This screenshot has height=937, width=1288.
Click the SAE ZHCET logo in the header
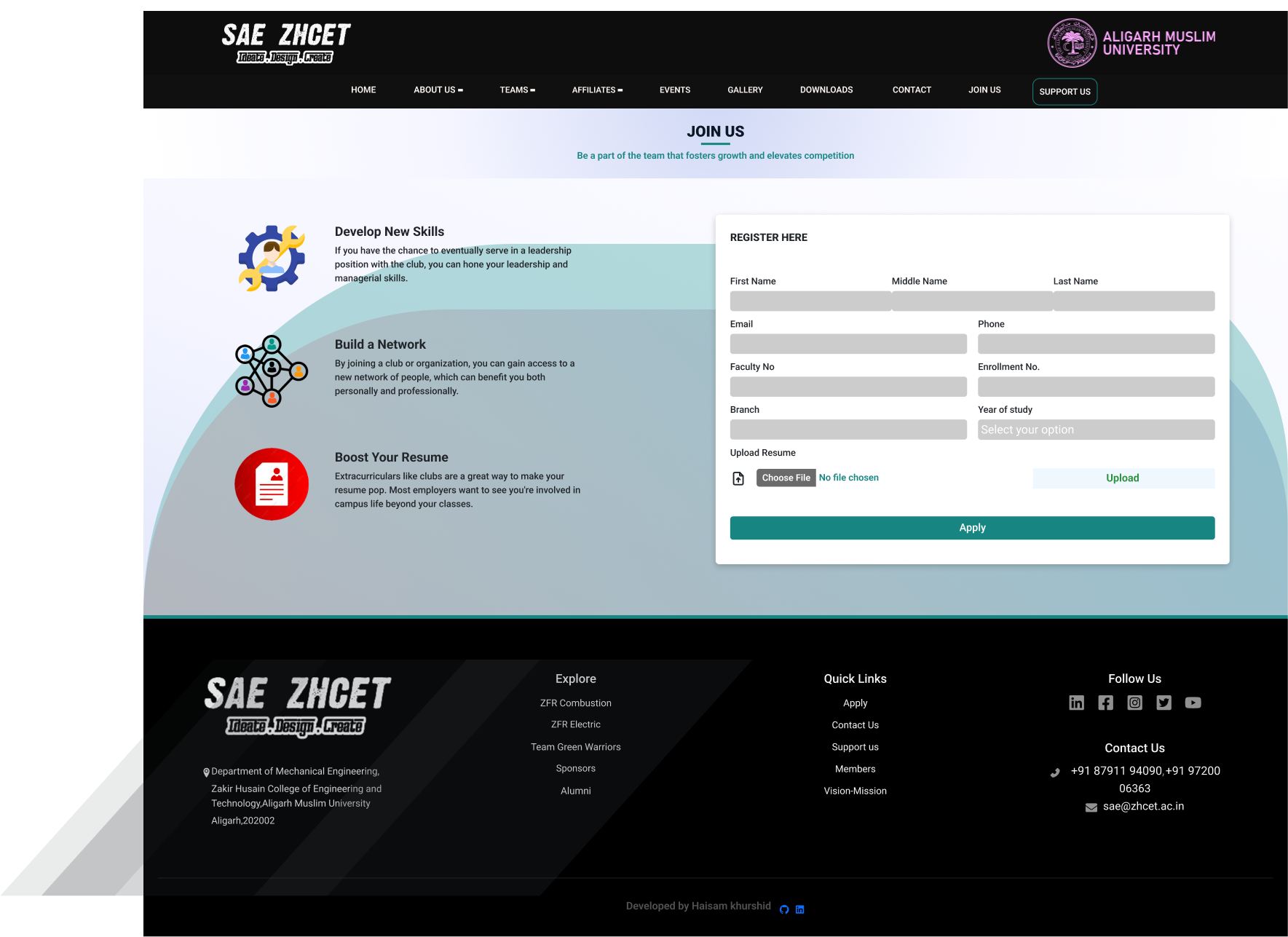(285, 44)
